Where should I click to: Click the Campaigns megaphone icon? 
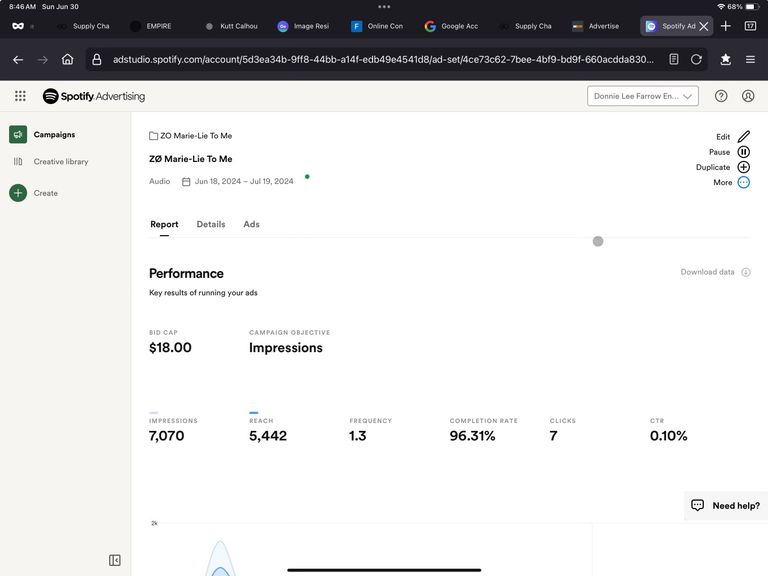click(18, 134)
